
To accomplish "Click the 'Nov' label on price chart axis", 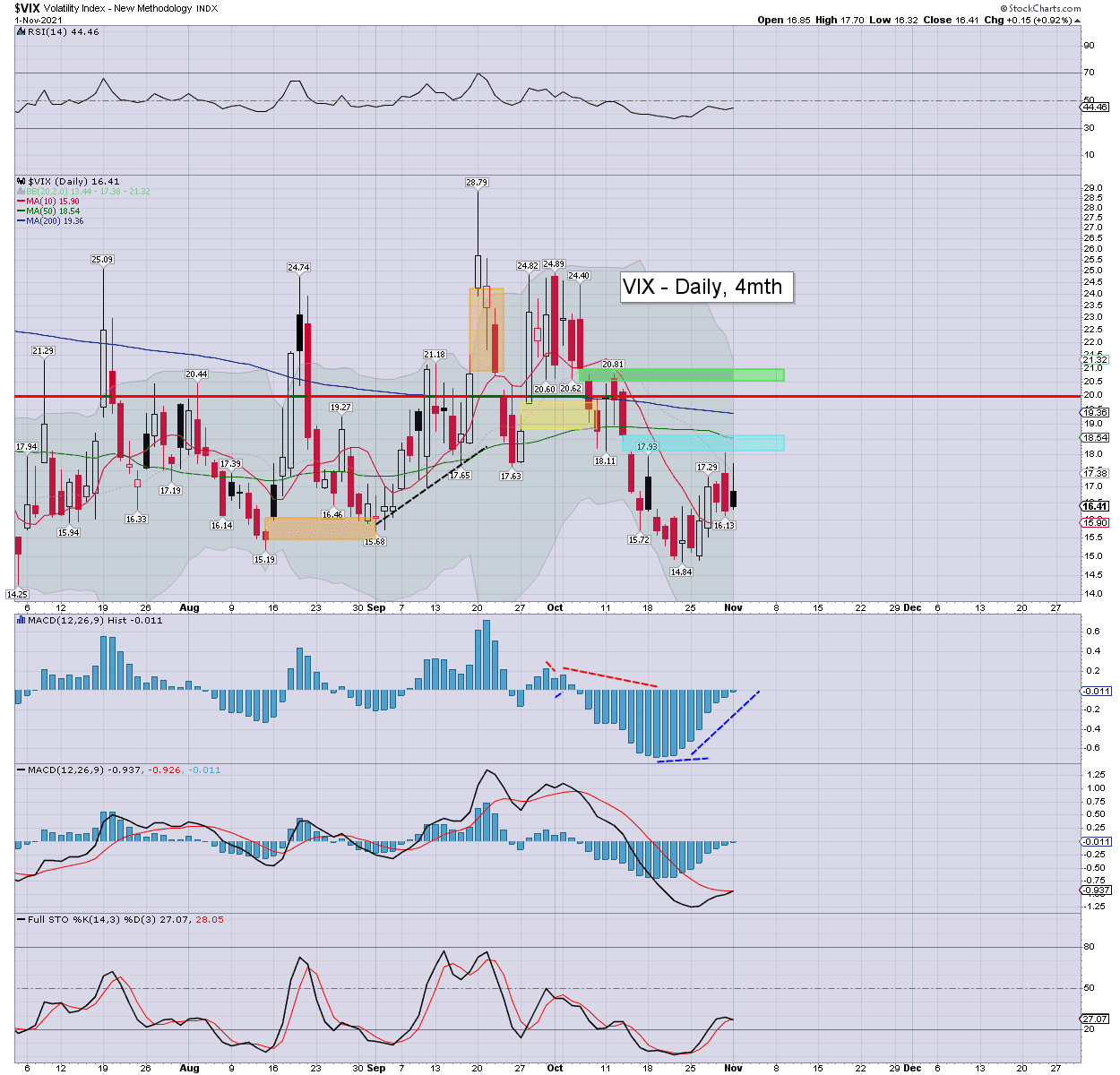I will click(x=734, y=607).
